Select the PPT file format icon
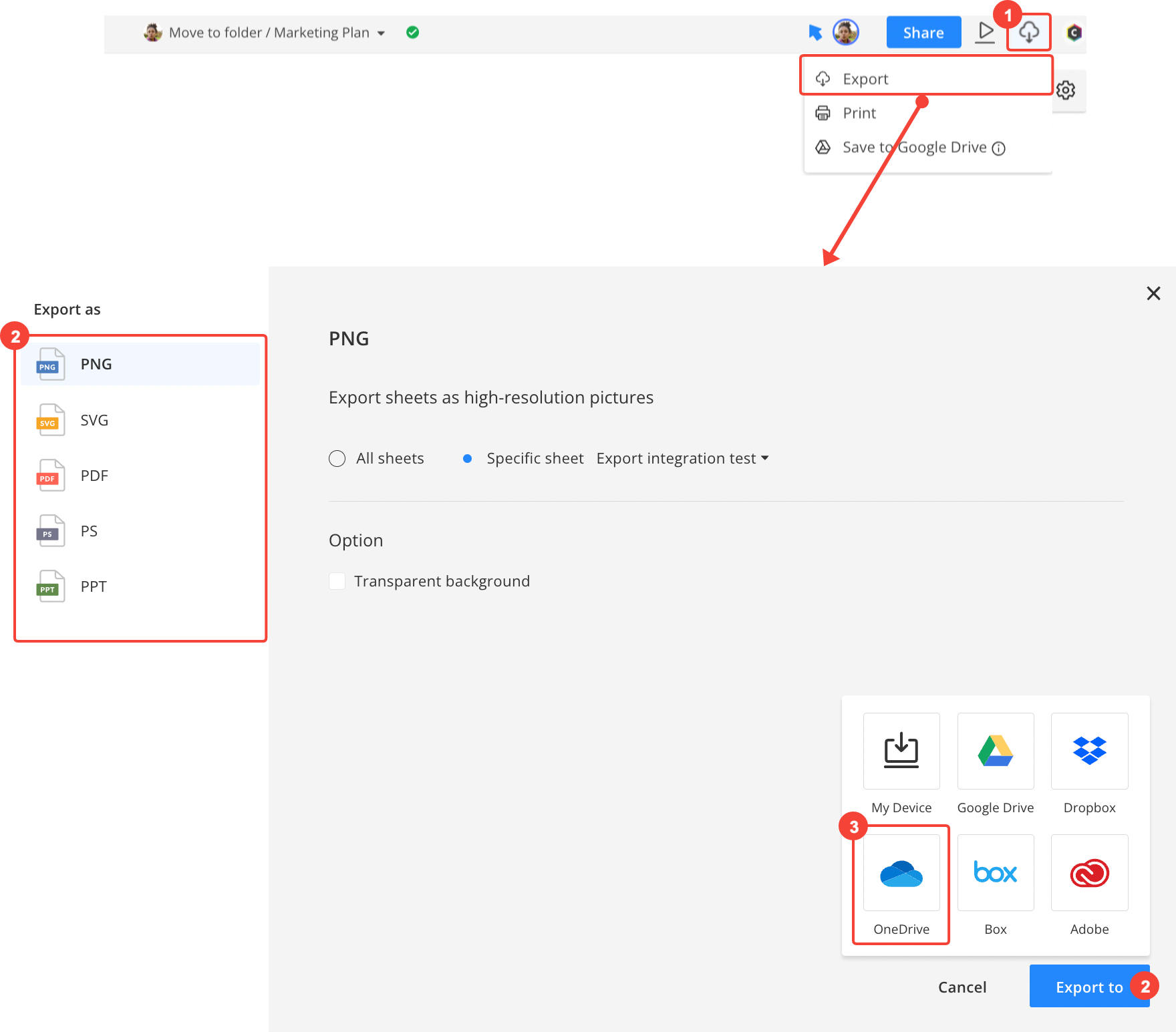1176x1032 pixels. [x=50, y=586]
